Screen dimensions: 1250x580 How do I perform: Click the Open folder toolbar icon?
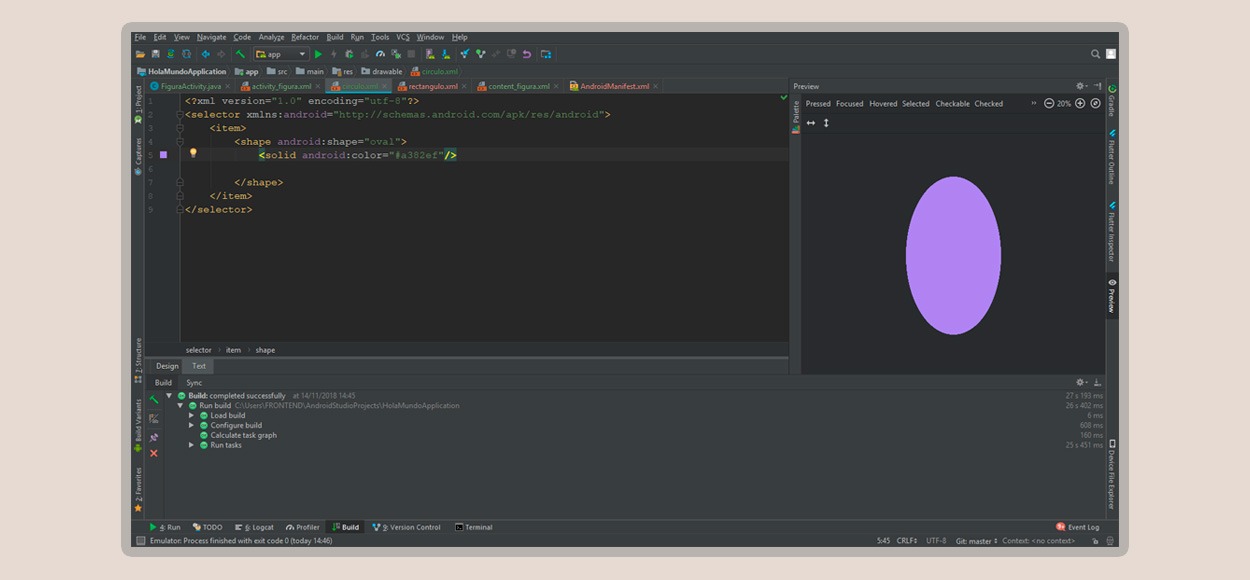(140, 54)
